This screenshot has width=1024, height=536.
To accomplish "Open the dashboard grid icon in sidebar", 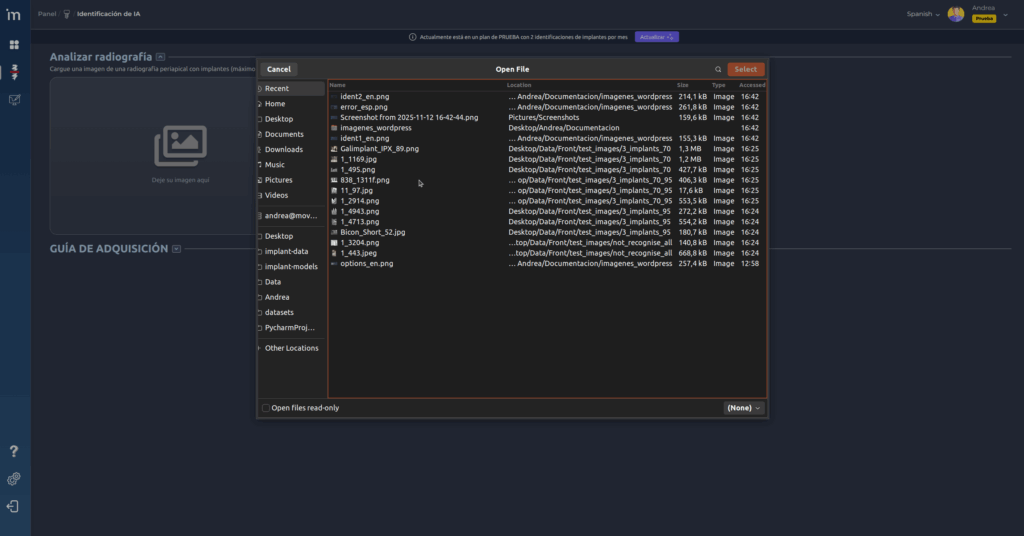I will 14,45.
